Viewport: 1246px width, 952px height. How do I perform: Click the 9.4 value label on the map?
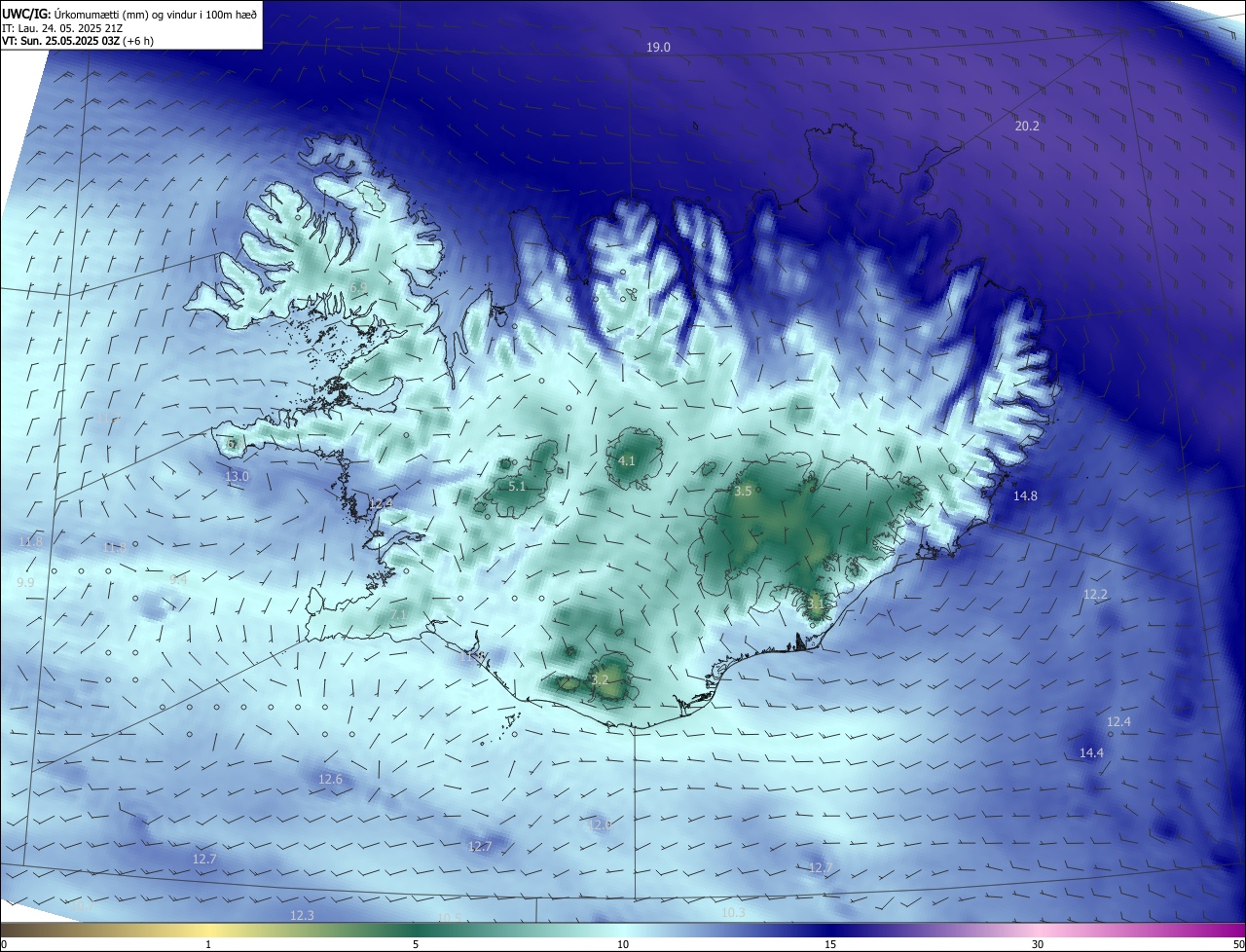(x=178, y=580)
